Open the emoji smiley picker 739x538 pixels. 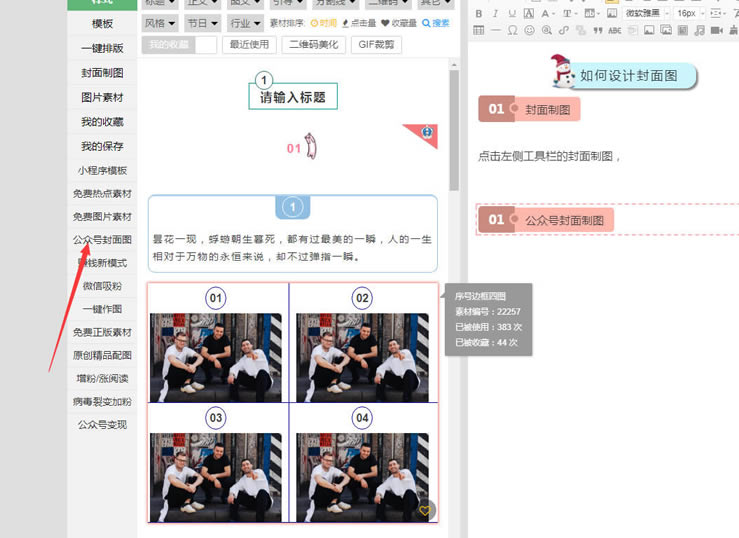529,31
